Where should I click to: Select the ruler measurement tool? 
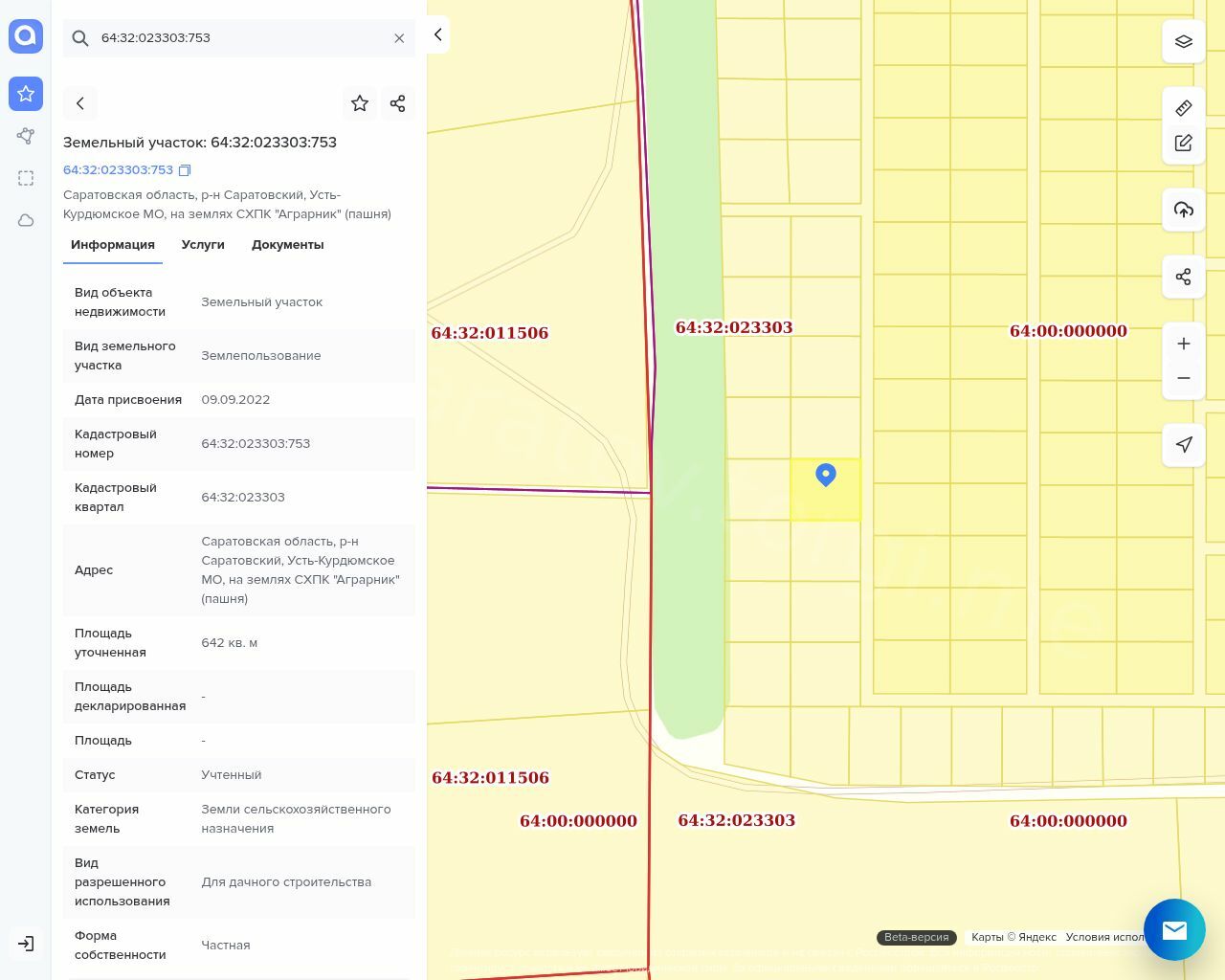[x=1184, y=108]
